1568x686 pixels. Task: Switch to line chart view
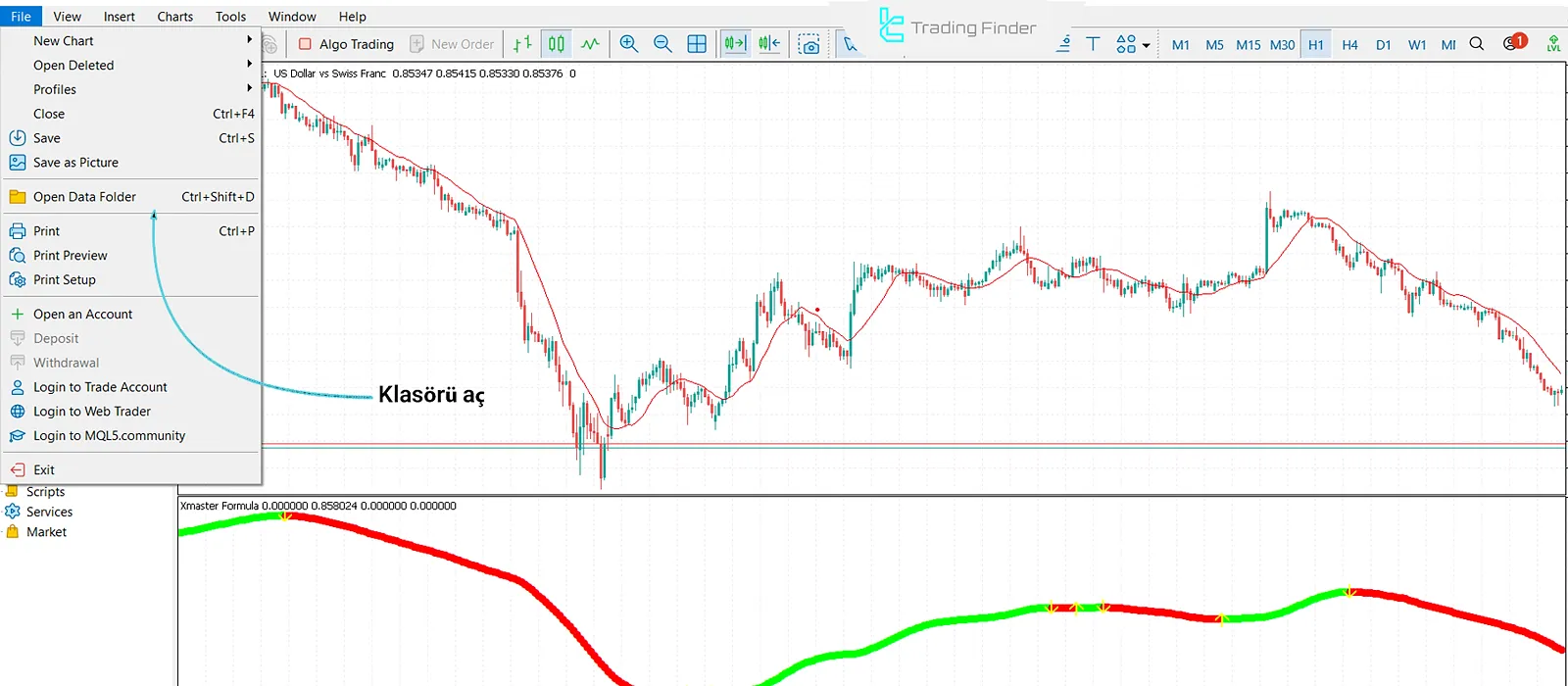tap(590, 44)
